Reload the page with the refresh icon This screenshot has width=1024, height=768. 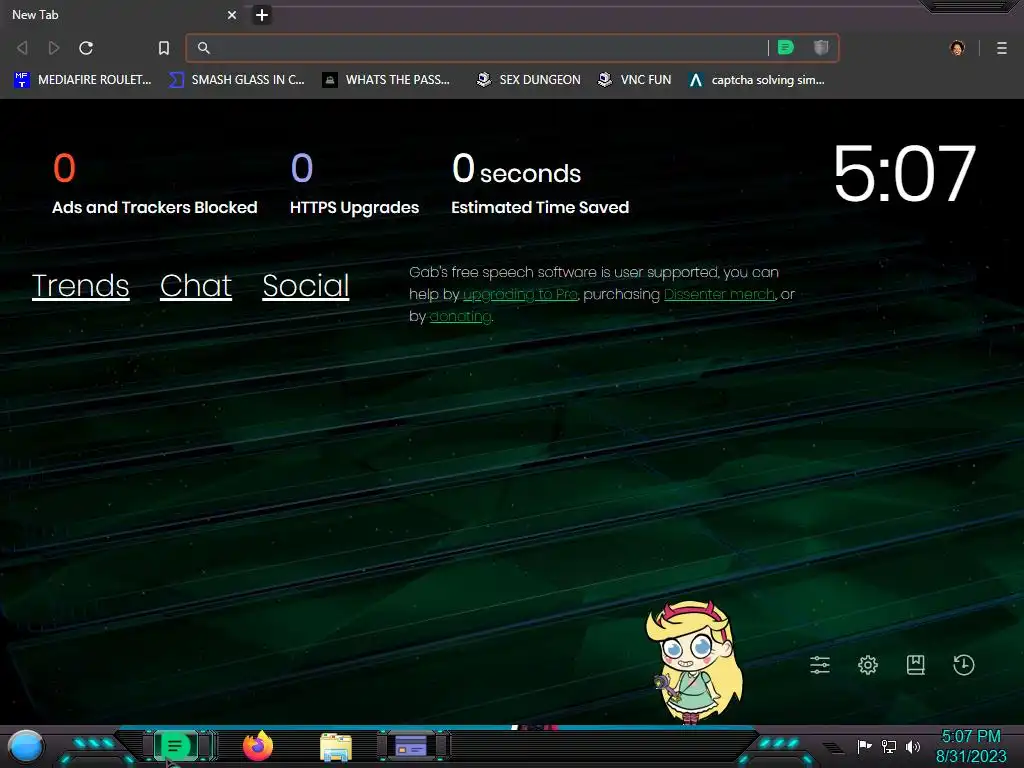(x=86, y=48)
